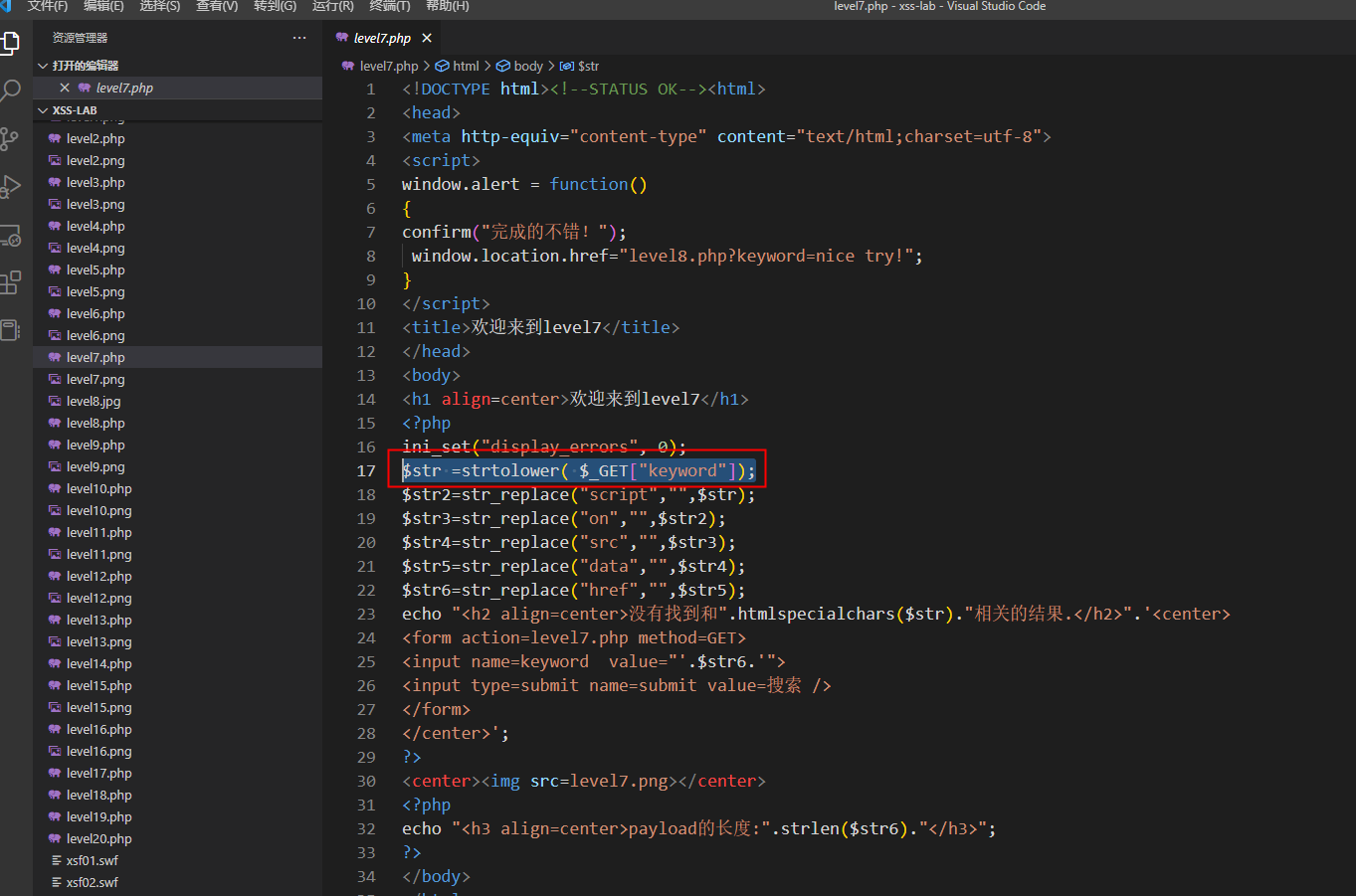Click line number 17 in the gutter
Viewport: 1356px width, 896px height.
[x=366, y=470]
